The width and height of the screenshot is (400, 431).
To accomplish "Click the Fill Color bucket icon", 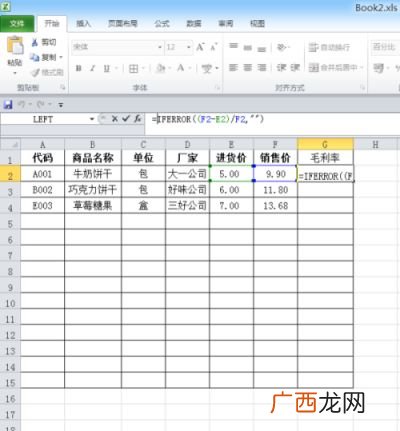I will [x=161, y=68].
